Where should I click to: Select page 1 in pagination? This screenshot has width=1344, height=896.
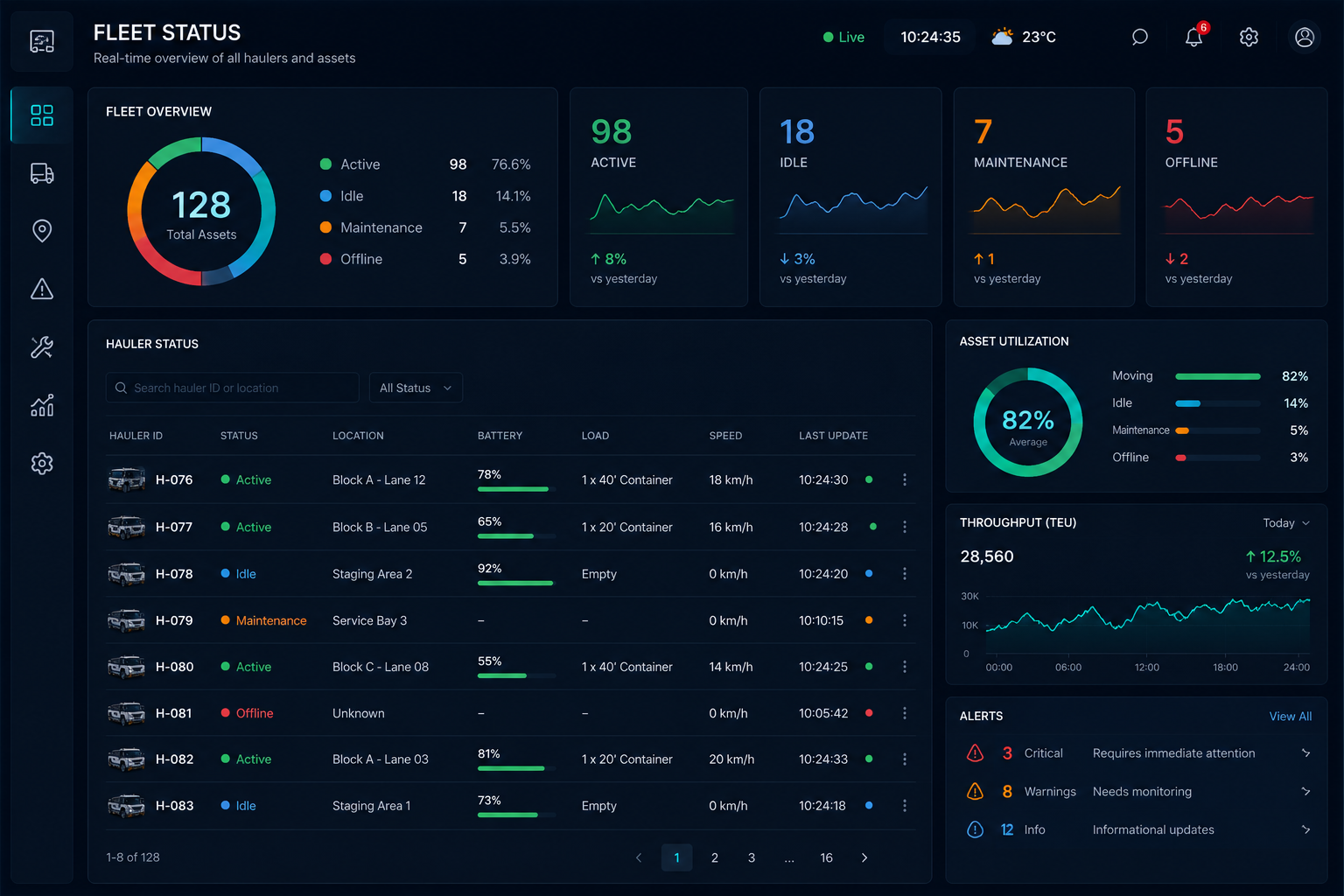(x=676, y=857)
